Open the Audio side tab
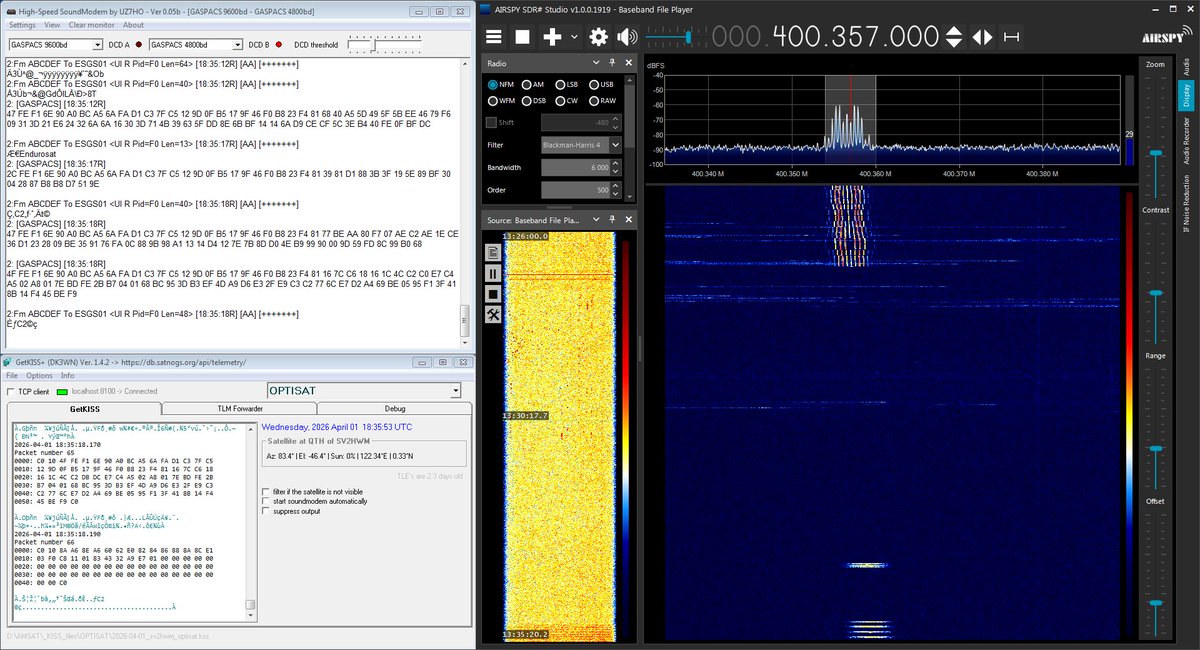 point(1186,67)
